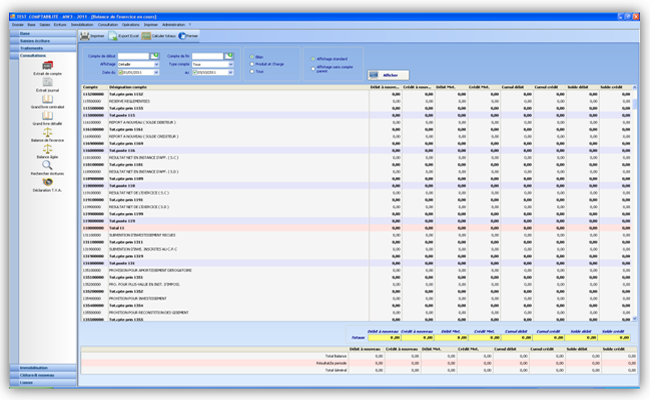Click the Compte de fin input field
Viewport: 650px width, 400px height.
pyautogui.click(x=207, y=56)
